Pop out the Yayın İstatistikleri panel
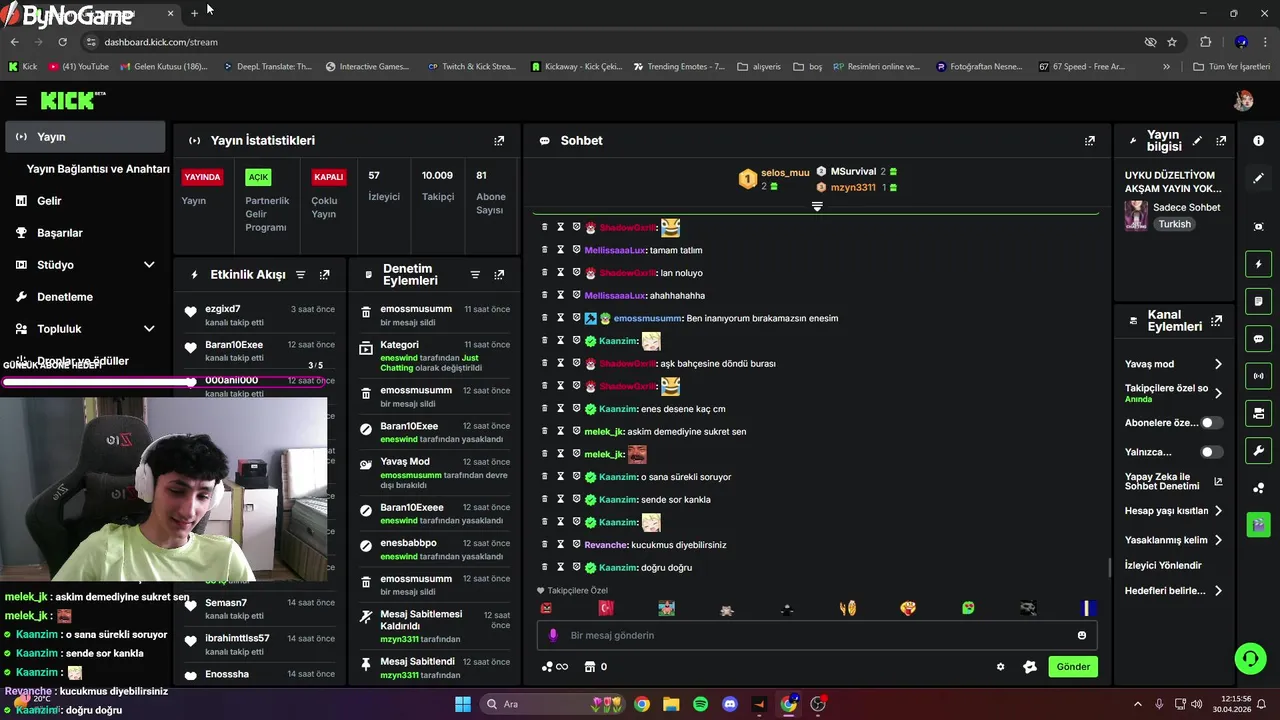This screenshot has width=1280, height=720. (499, 141)
